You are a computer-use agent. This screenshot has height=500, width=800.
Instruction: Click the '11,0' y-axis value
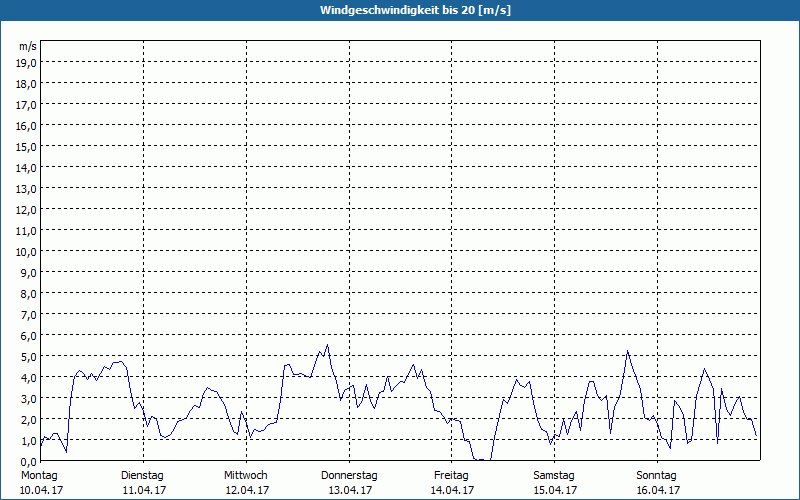(x=28, y=231)
